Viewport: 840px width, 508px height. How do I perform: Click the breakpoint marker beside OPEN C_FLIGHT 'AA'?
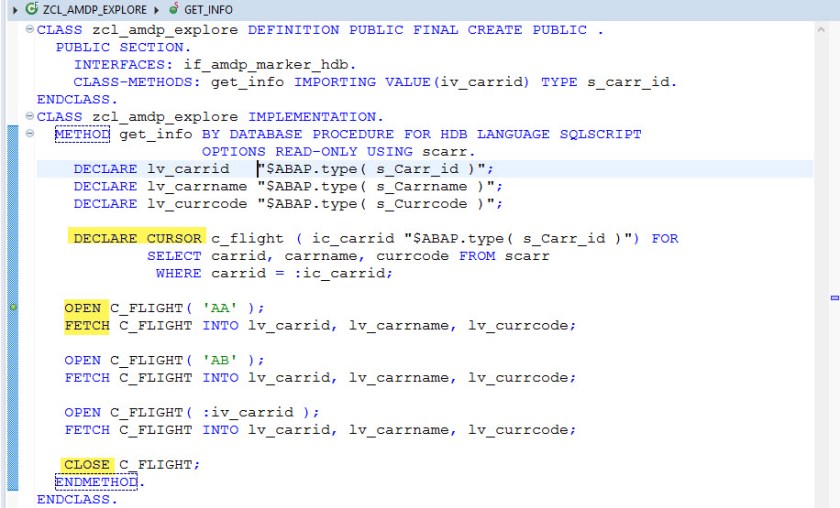pyautogui.click(x=13, y=307)
